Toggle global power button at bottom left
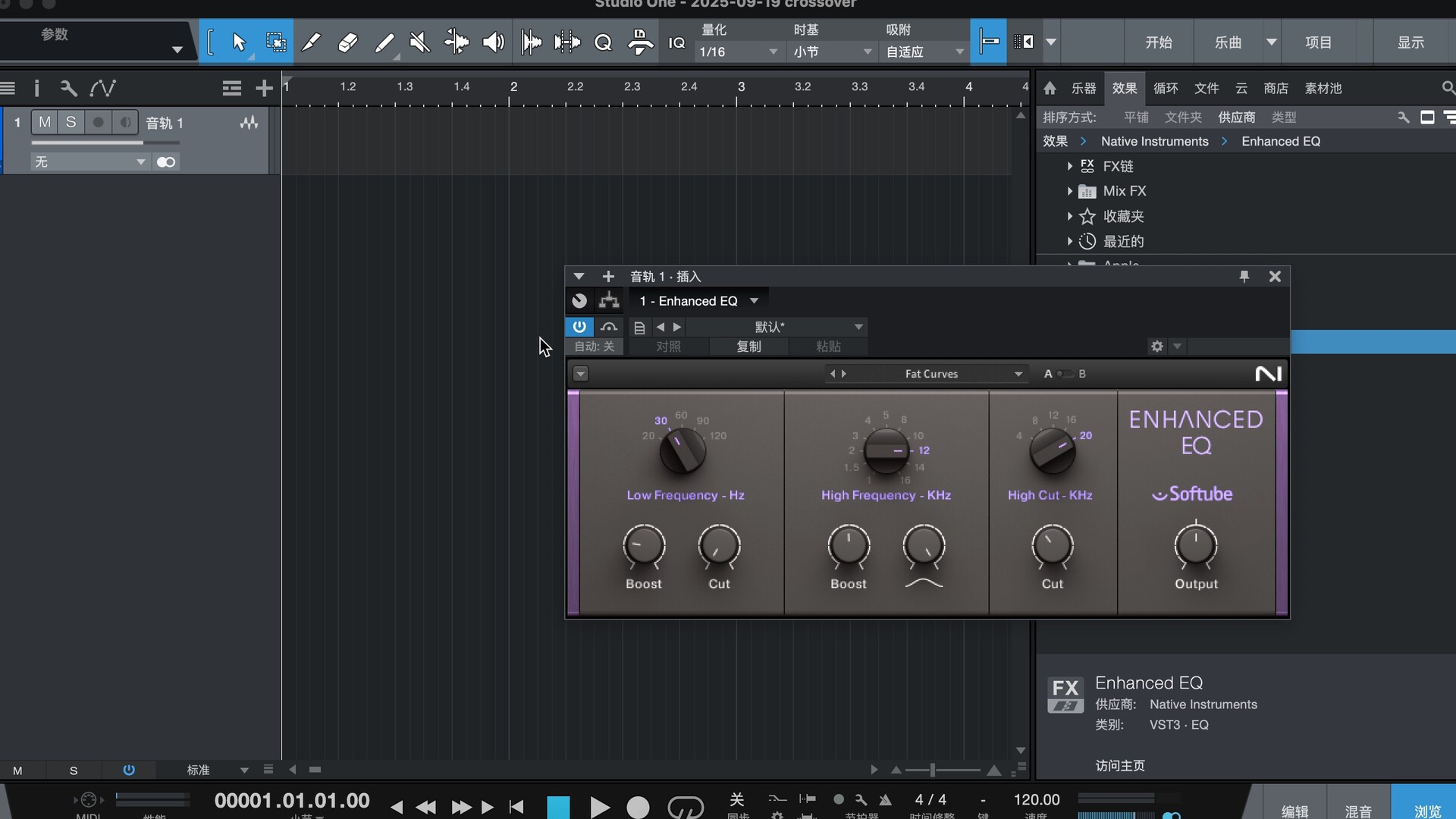1456x819 pixels. coord(129,770)
